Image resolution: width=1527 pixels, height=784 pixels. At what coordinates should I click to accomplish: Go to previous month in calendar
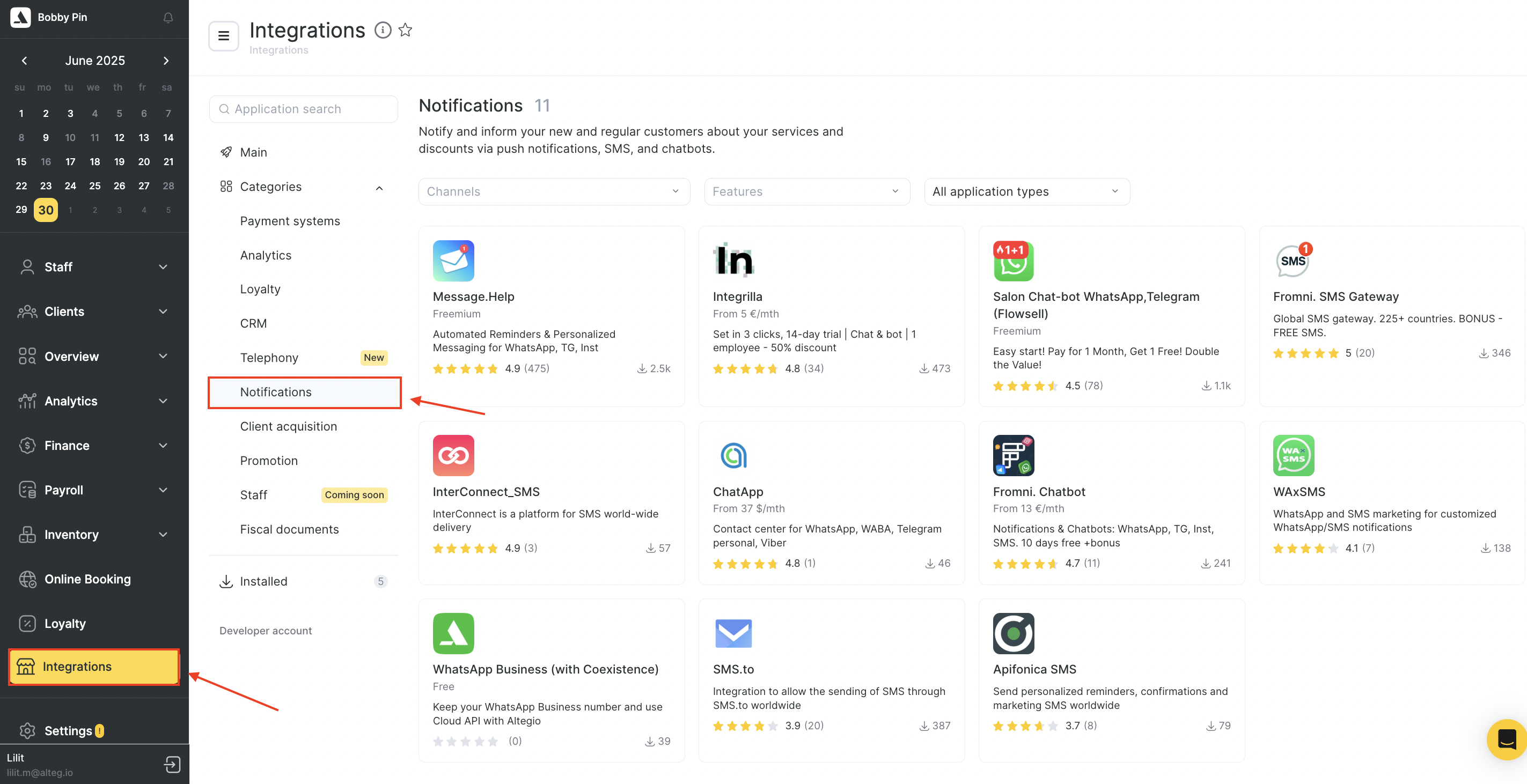(x=24, y=61)
